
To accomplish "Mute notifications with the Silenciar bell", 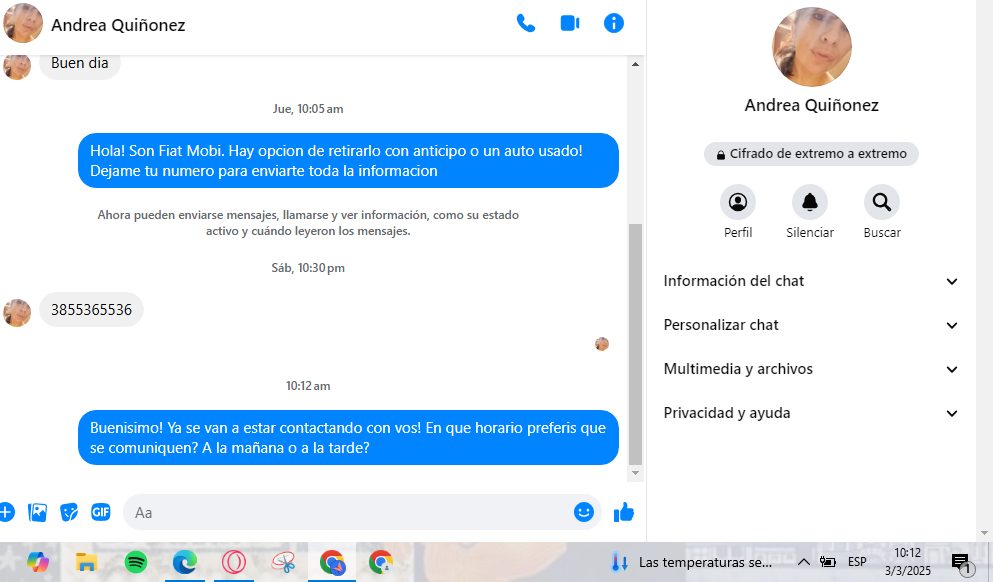I will [810, 202].
